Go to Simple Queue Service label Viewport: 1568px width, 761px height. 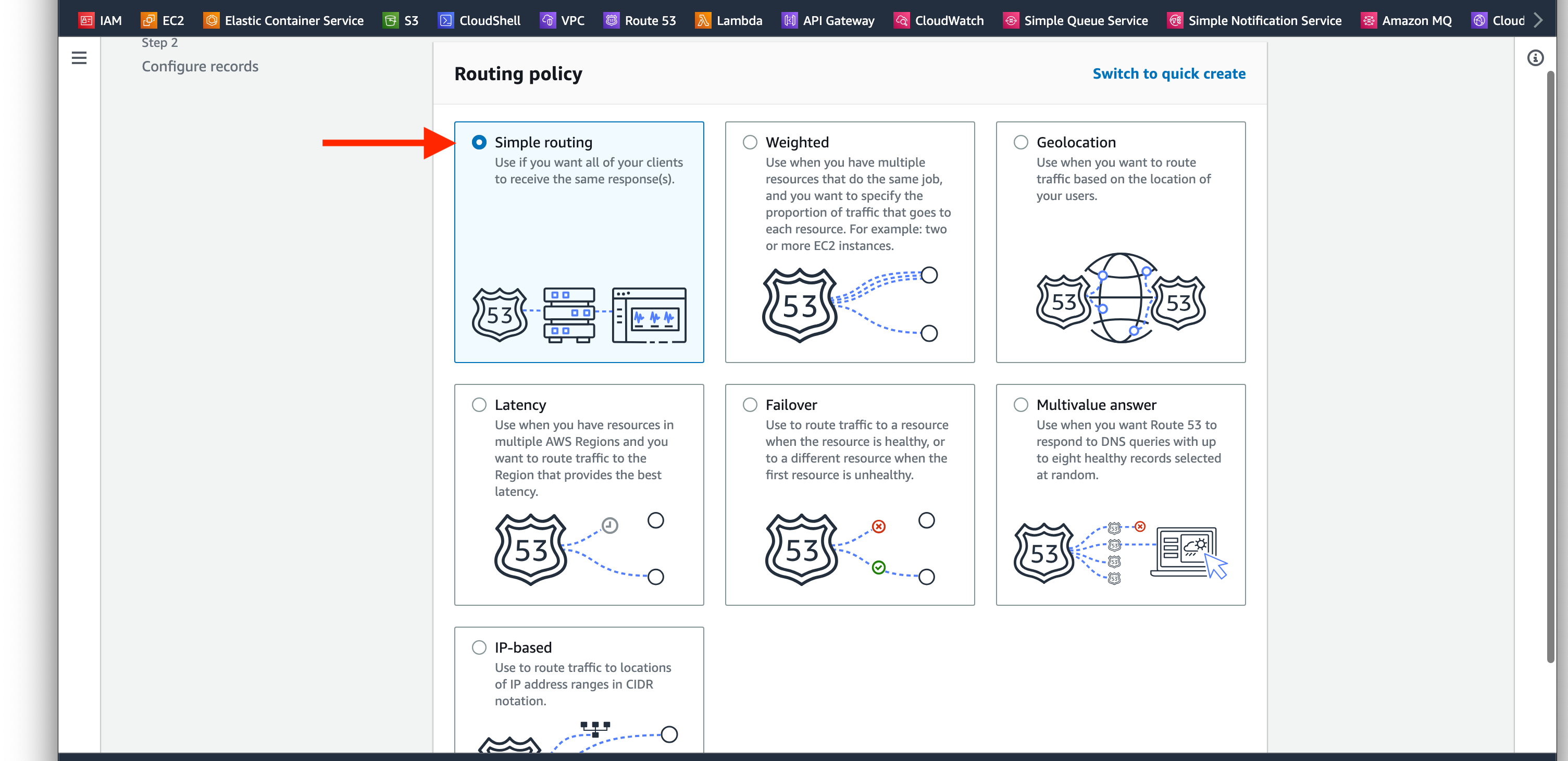1086,21
